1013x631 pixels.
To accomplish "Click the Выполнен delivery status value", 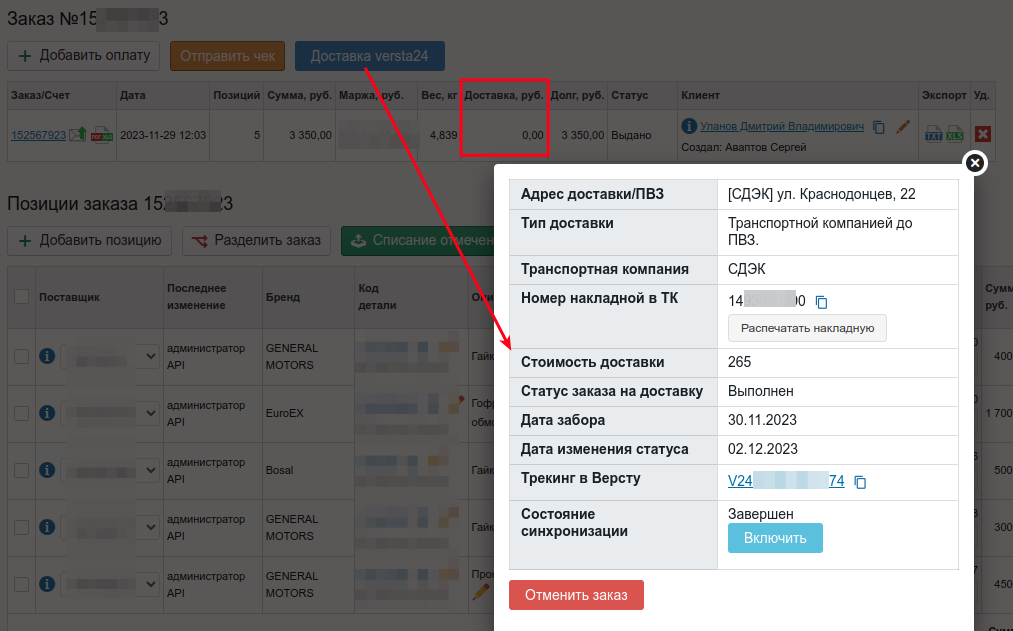I will pyautogui.click(x=761, y=391).
